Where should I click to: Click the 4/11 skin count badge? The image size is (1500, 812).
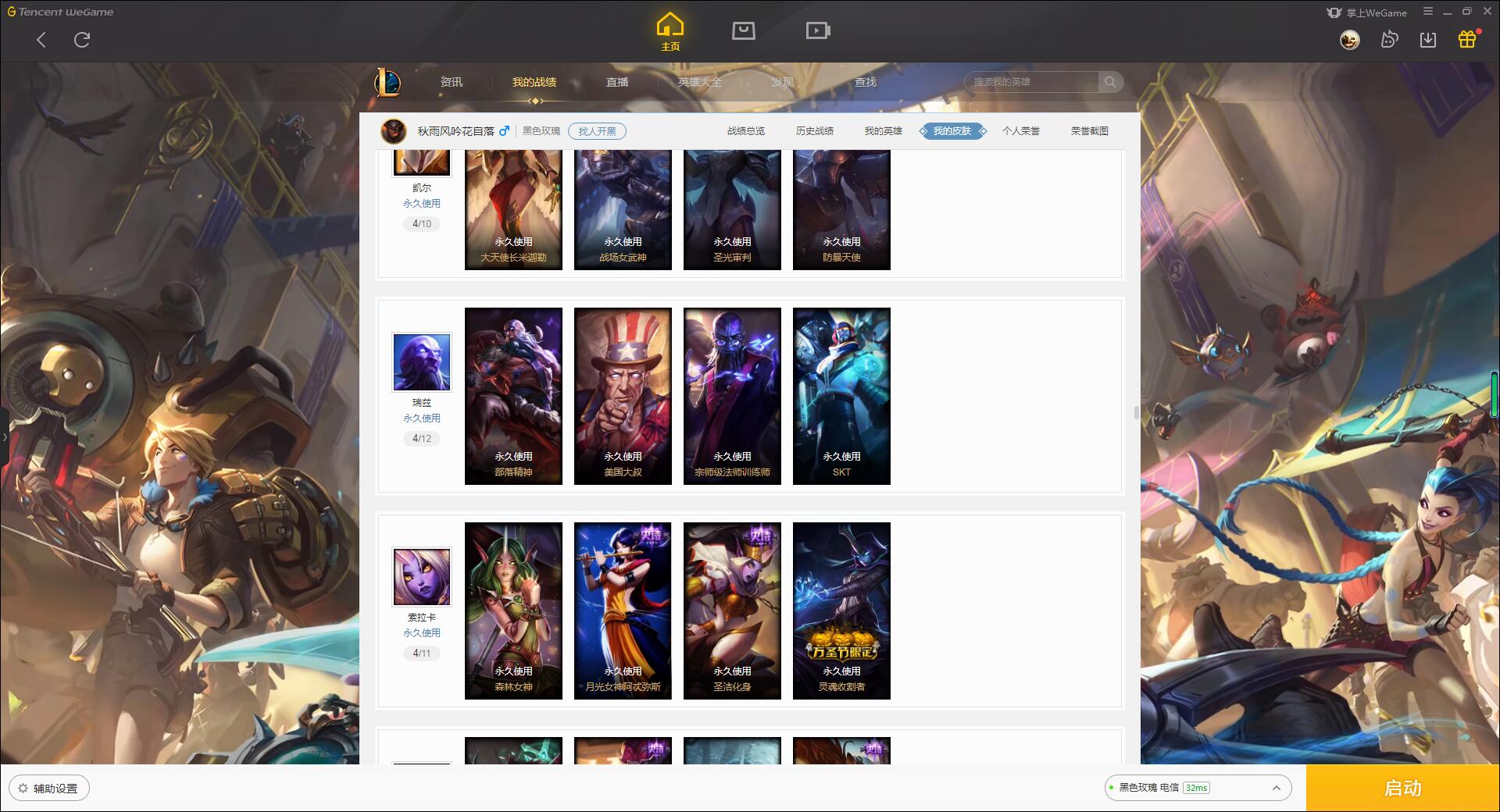(x=422, y=654)
